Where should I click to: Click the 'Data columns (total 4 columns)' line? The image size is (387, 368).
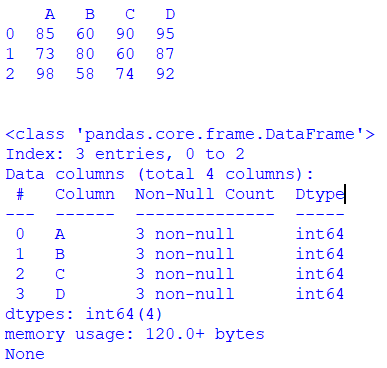[159, 174]
